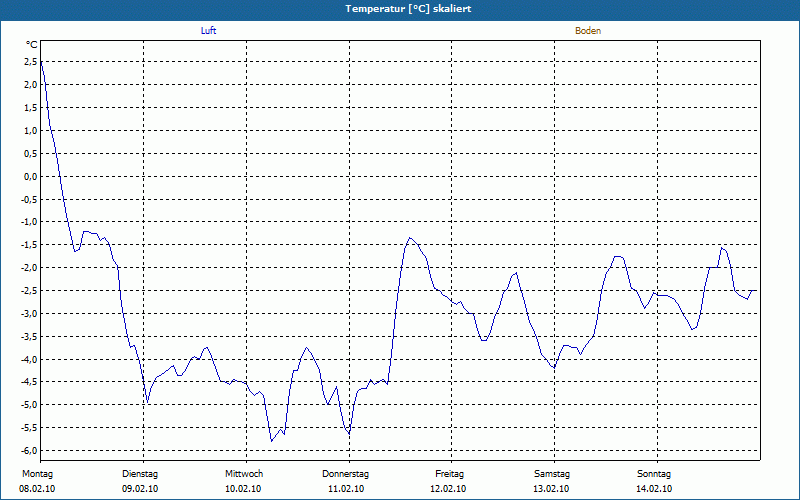Click the -0,5 y-axis value
800x500 pixels.
(x=29, y=199)
